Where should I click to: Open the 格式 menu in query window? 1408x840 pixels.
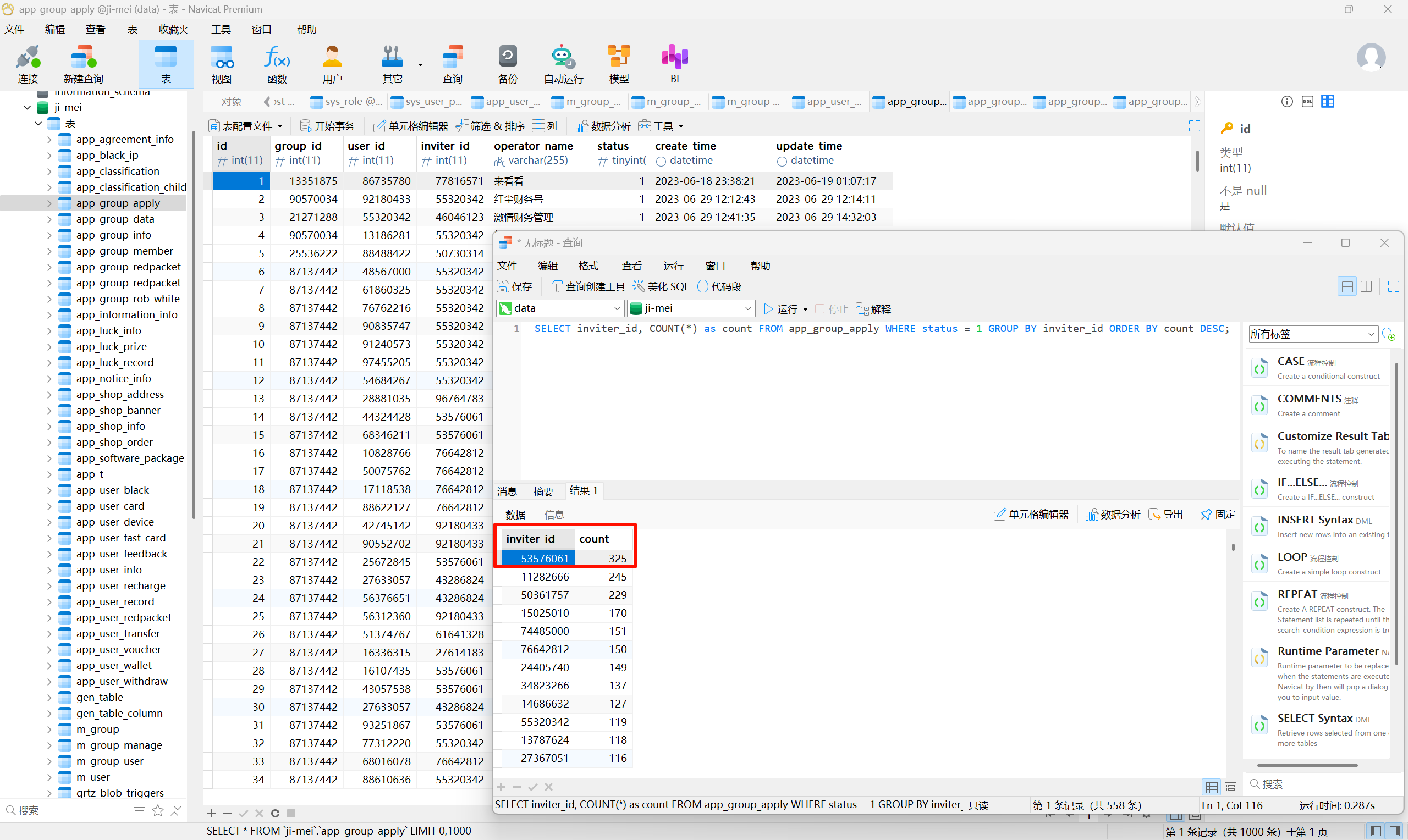coord(588,266)
